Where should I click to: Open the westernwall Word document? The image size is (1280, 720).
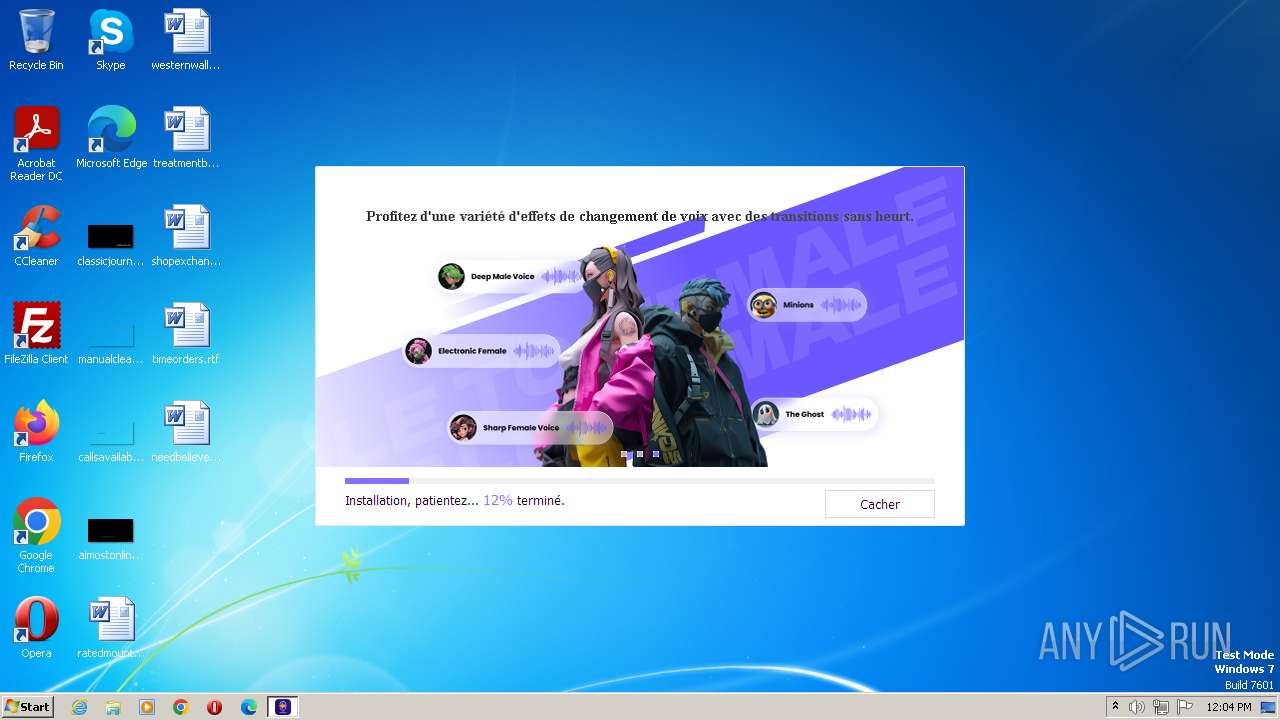[x=186, y=40]
